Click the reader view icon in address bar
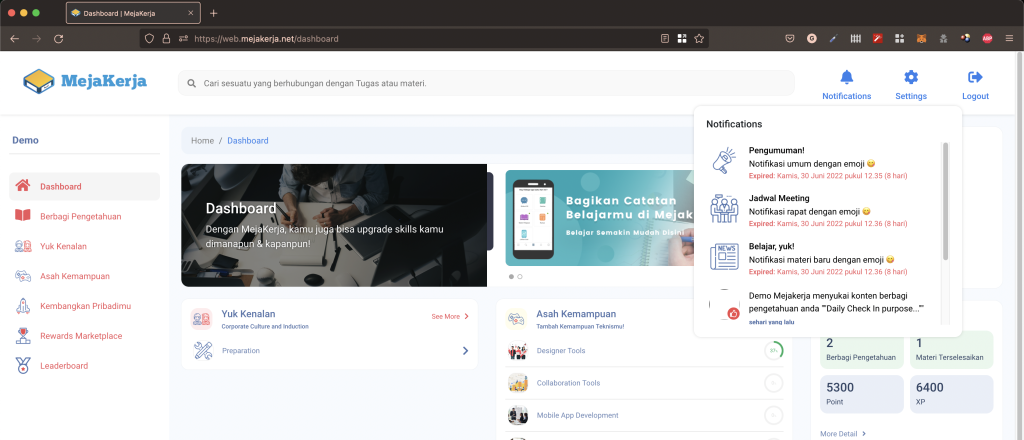The image size is (1024, 440). pos(665,39)
